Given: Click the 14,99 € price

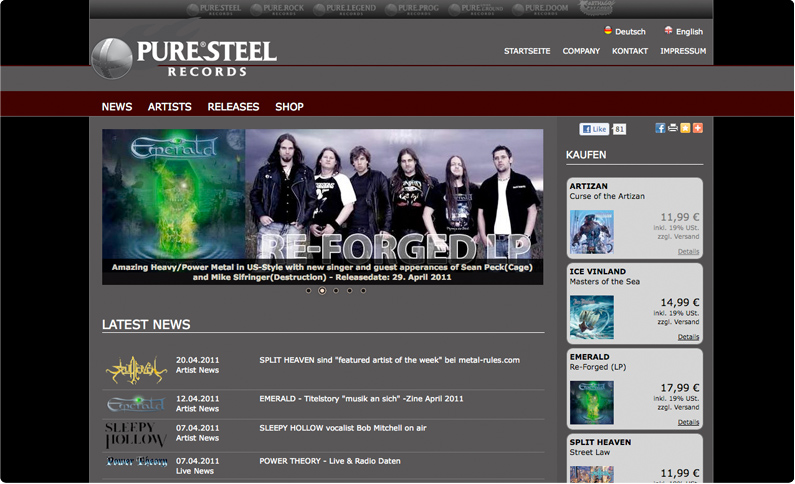Looking at the screenshot, I should [x=679, y=303].
